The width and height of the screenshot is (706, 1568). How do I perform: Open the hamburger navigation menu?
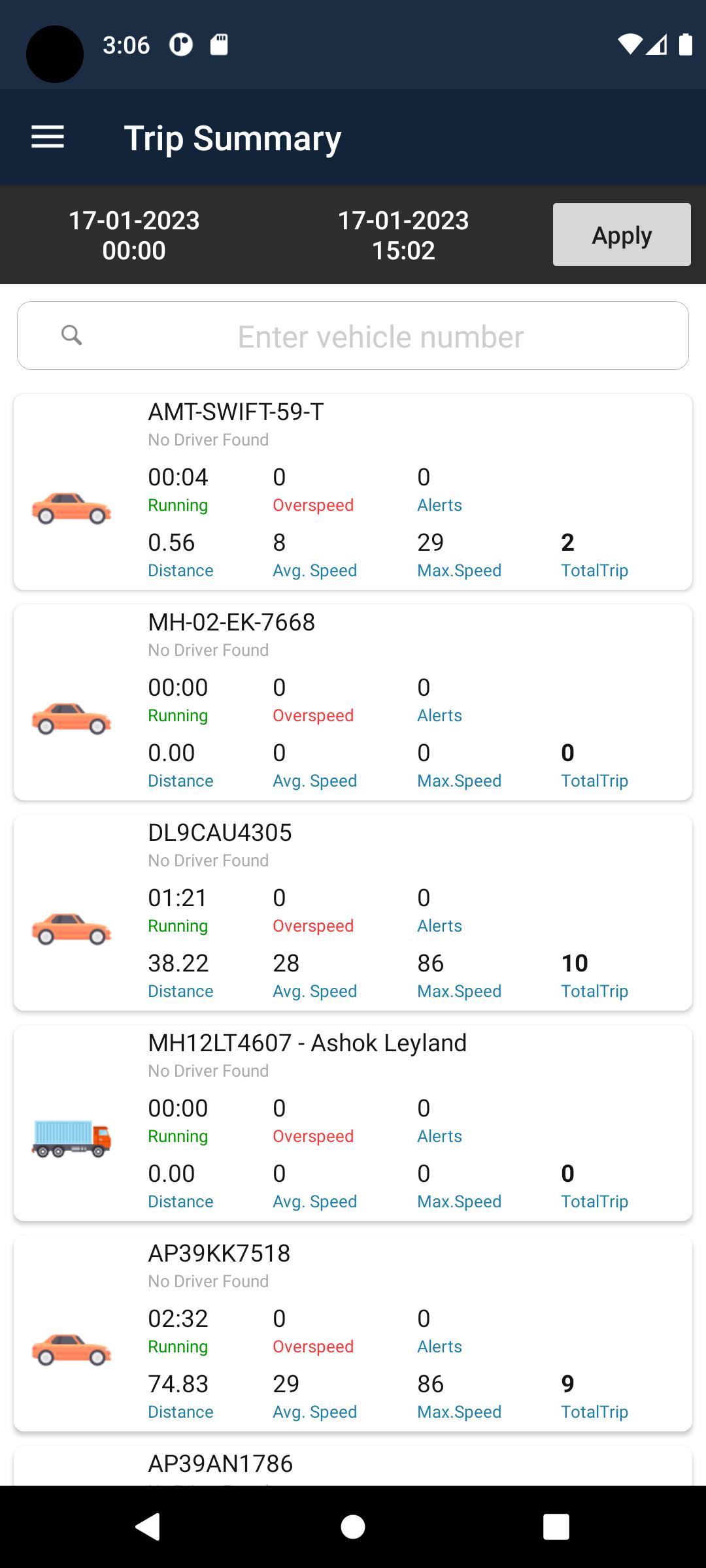[48, 137]
